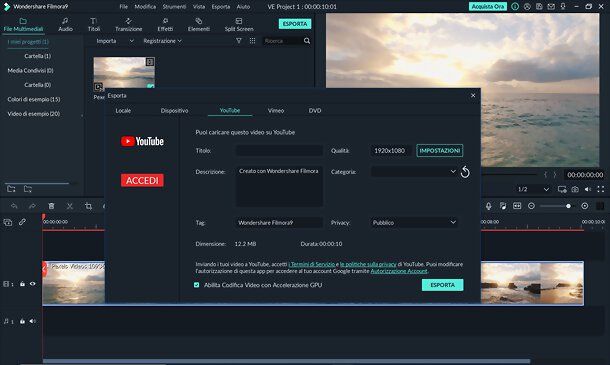Open the Termini di Servizio link
The width and height of the screenshot is (610, 365).
[x=312, y=264]
